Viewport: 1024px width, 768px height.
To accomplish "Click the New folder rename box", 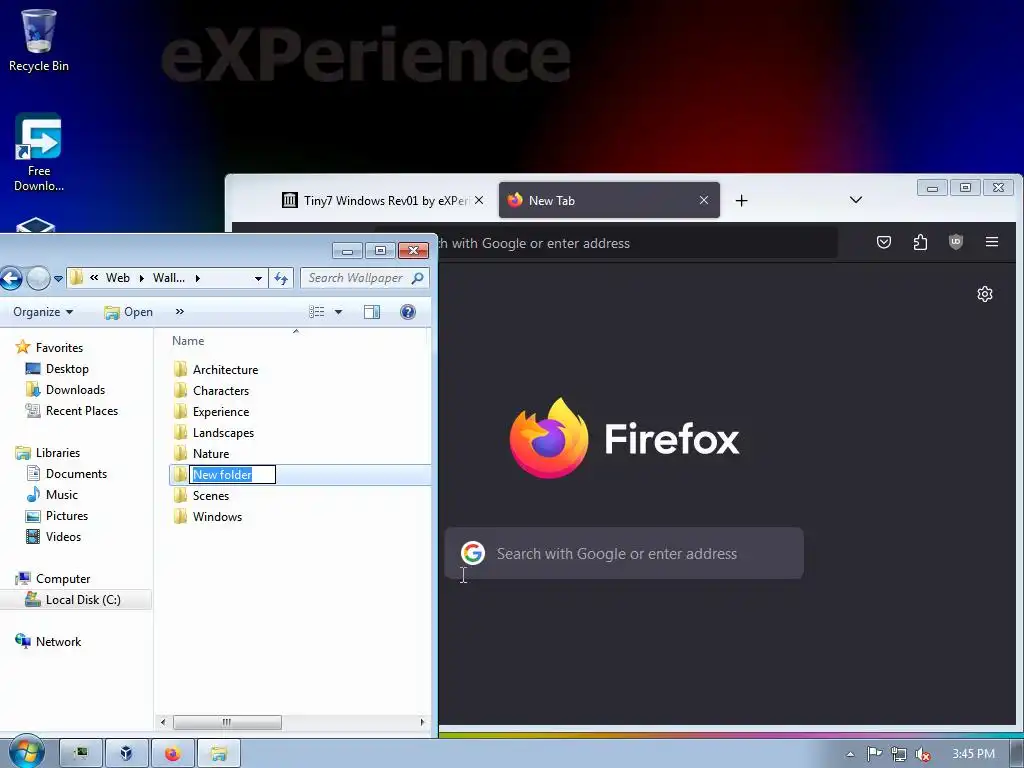I will click(232, 475).
